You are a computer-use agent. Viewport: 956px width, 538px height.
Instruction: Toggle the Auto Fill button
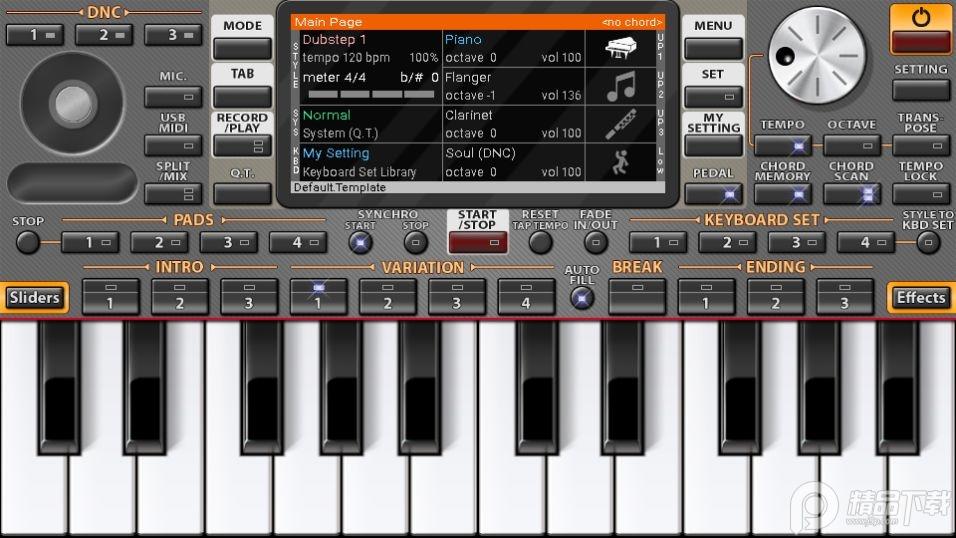(581, 296)
